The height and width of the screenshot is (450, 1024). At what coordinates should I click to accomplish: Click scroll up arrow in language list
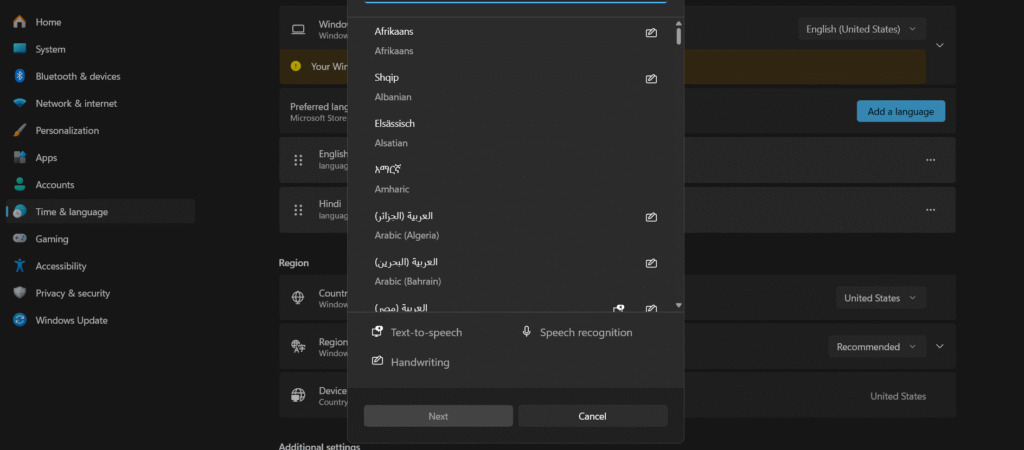click(679, 23)
